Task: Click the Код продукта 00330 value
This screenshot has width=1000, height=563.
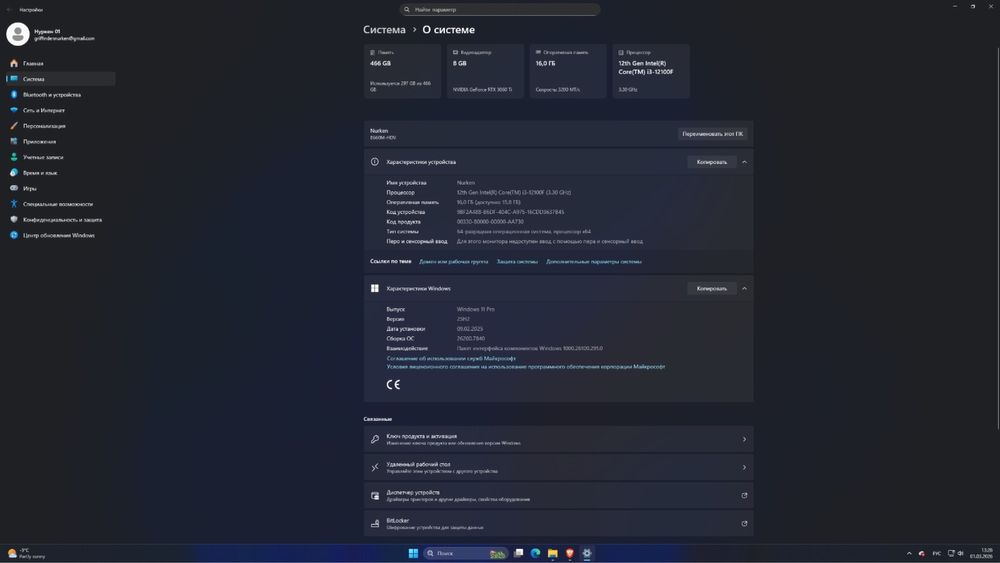Action: pos(490,222)
